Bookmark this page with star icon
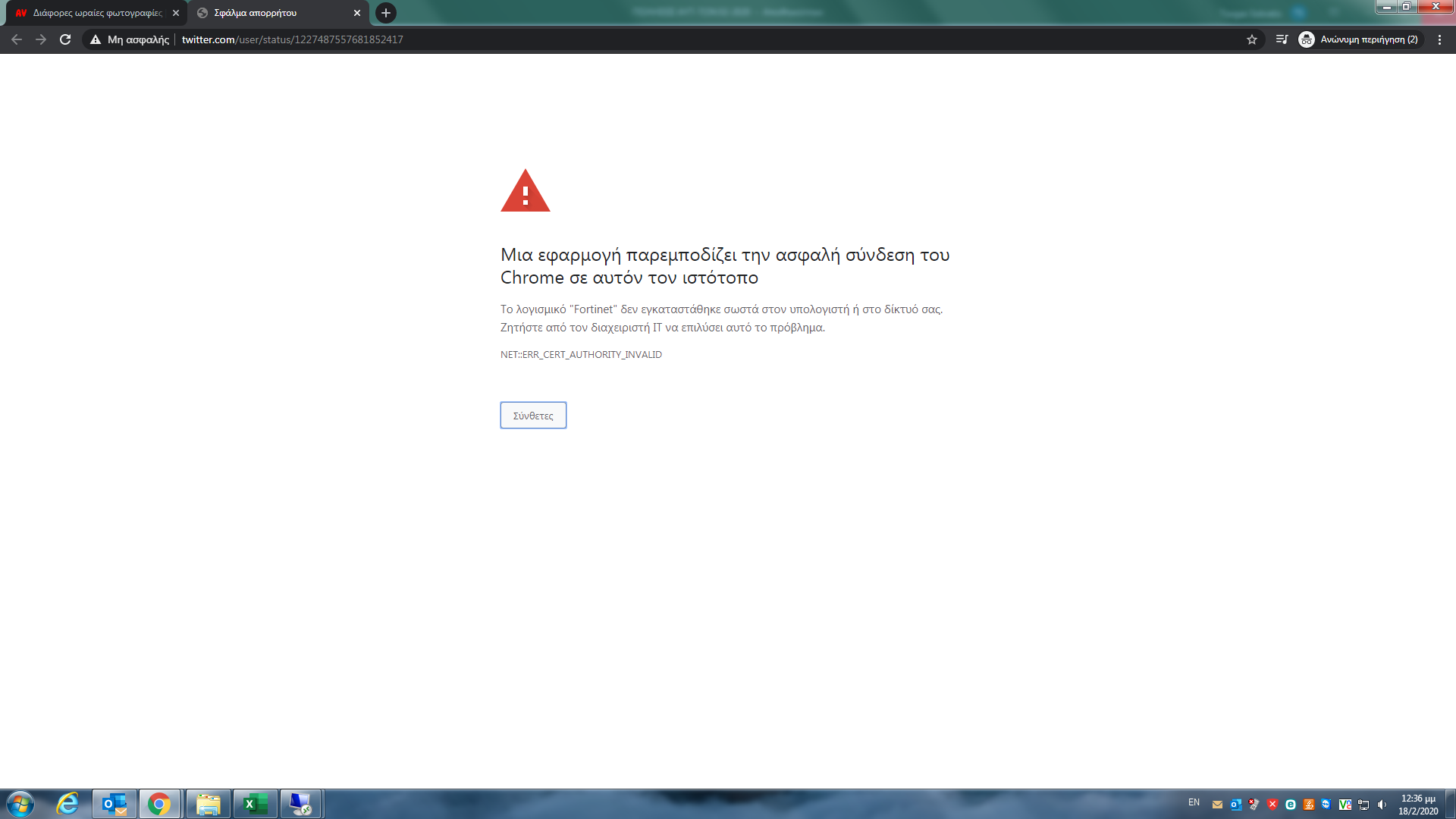 tap(1252, 39)
